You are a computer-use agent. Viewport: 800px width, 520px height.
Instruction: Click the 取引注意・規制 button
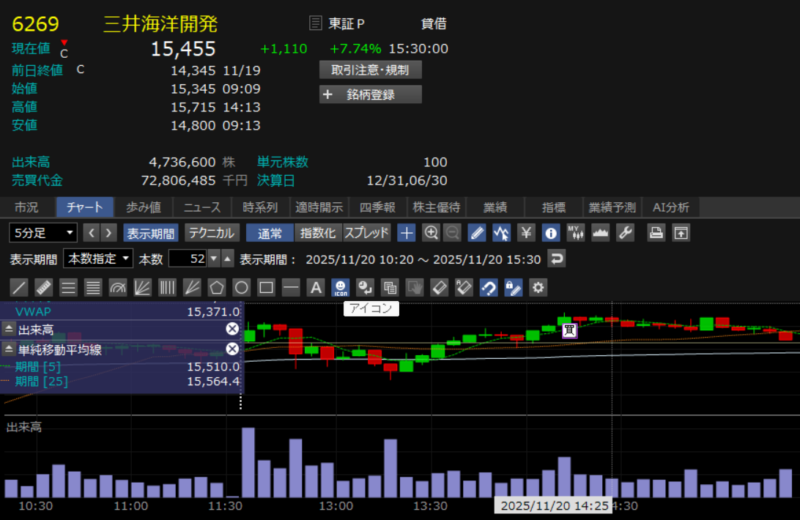370,70
